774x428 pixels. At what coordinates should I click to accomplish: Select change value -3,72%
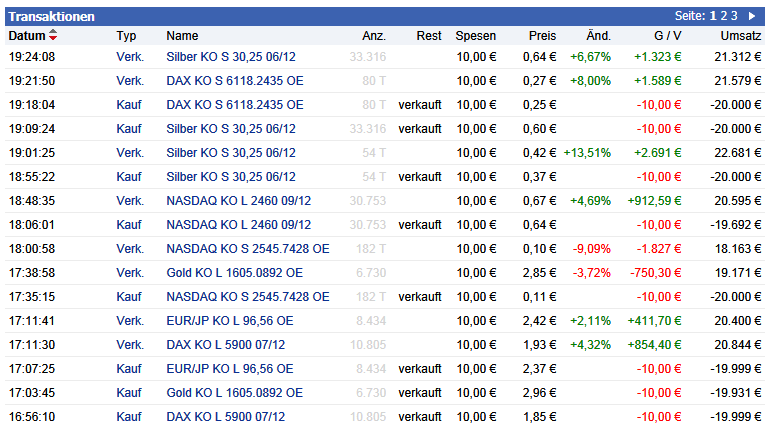point(592,272)
